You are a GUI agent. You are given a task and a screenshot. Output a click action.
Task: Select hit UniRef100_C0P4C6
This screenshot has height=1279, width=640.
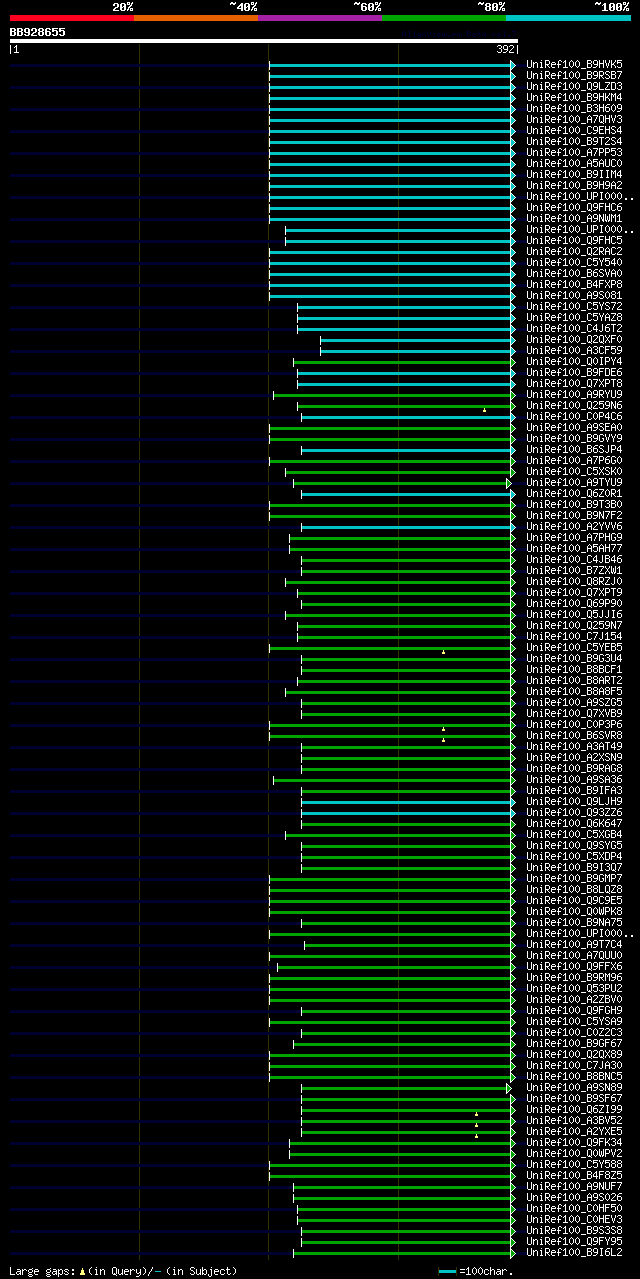(x=574, y=416)
